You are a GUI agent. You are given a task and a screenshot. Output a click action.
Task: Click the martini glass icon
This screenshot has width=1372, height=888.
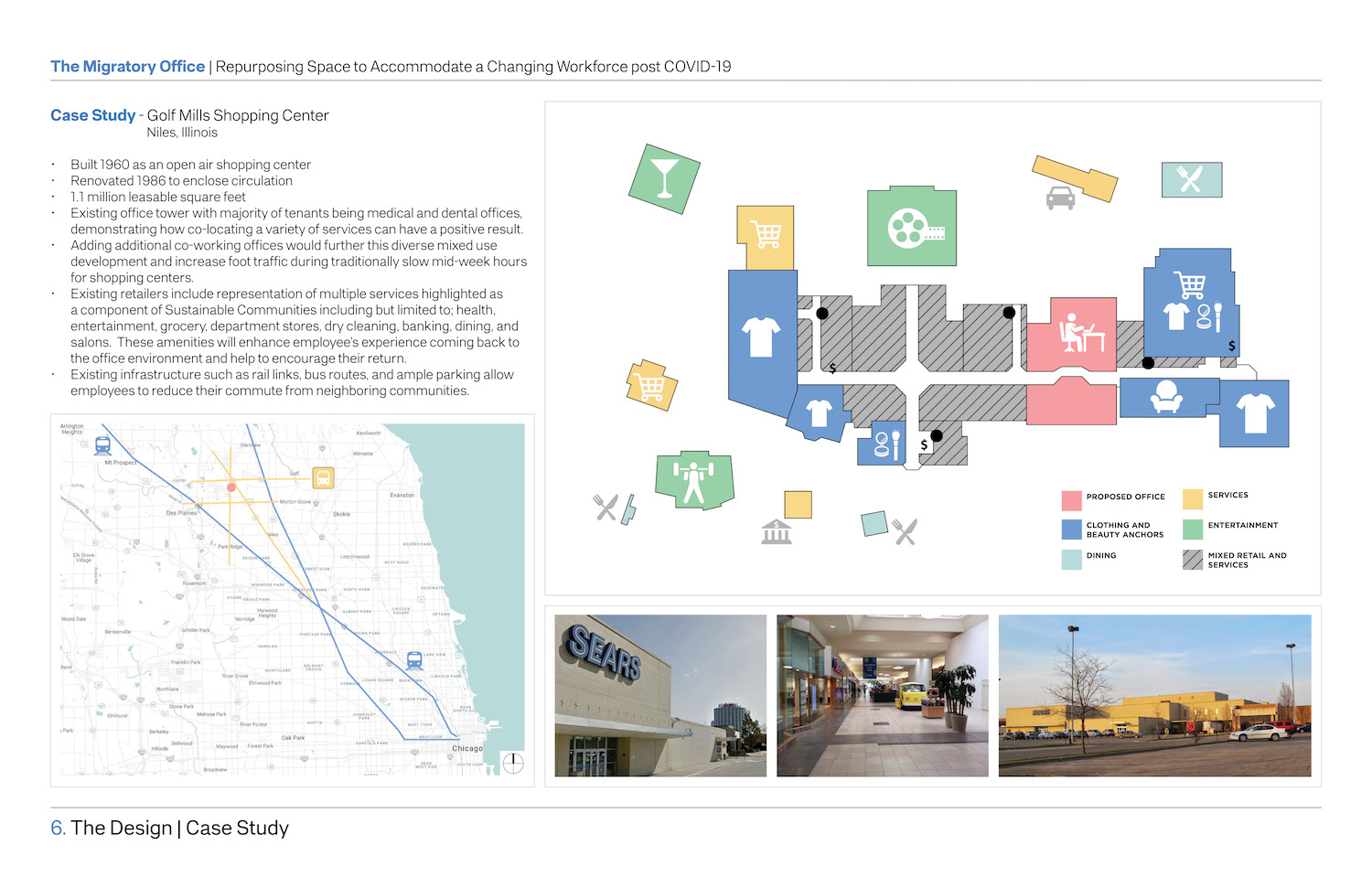click(x=664, y=178)
